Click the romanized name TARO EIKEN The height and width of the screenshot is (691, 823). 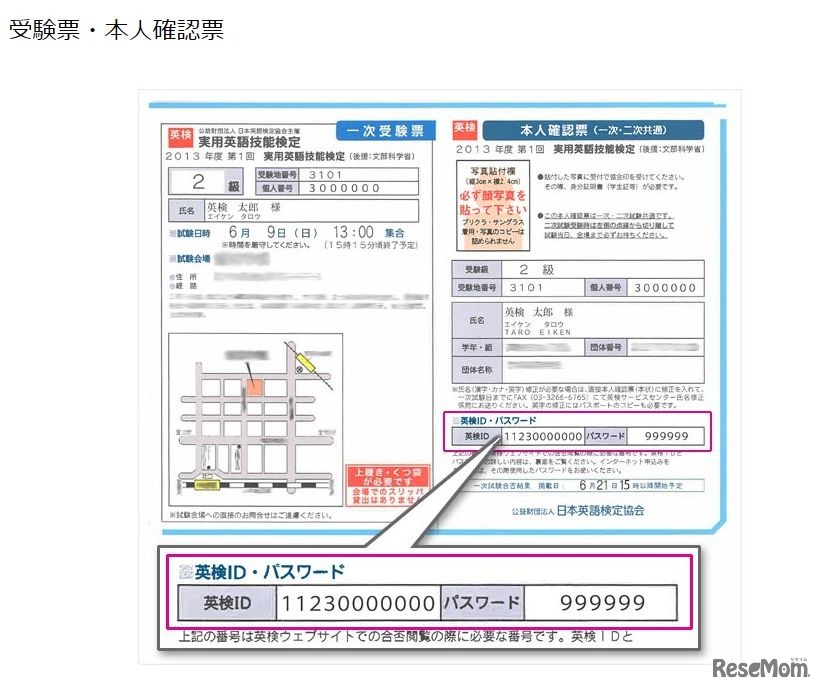(537, 332)
